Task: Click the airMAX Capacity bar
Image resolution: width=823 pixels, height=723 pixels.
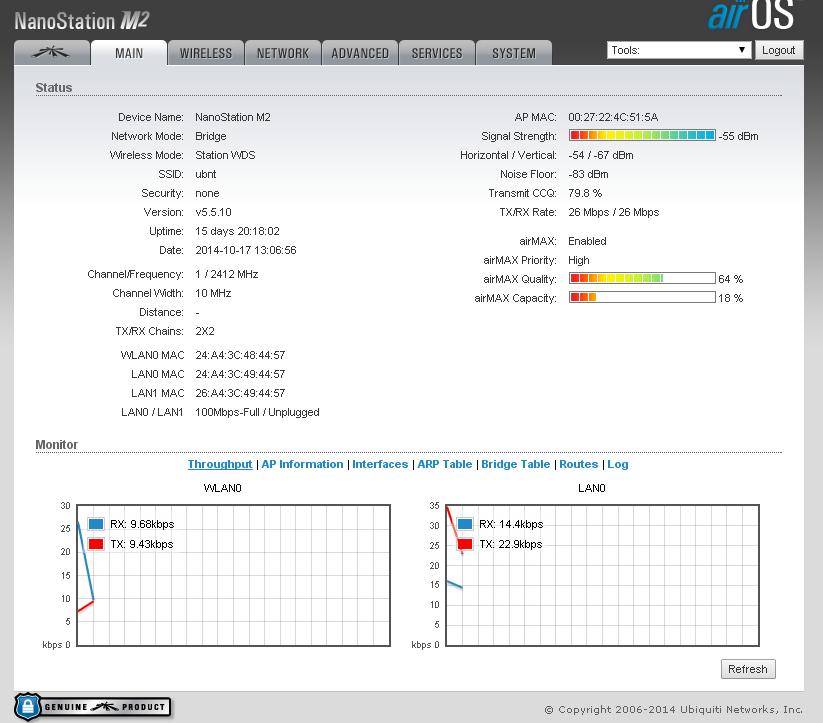Action: [x=642, y=298]
